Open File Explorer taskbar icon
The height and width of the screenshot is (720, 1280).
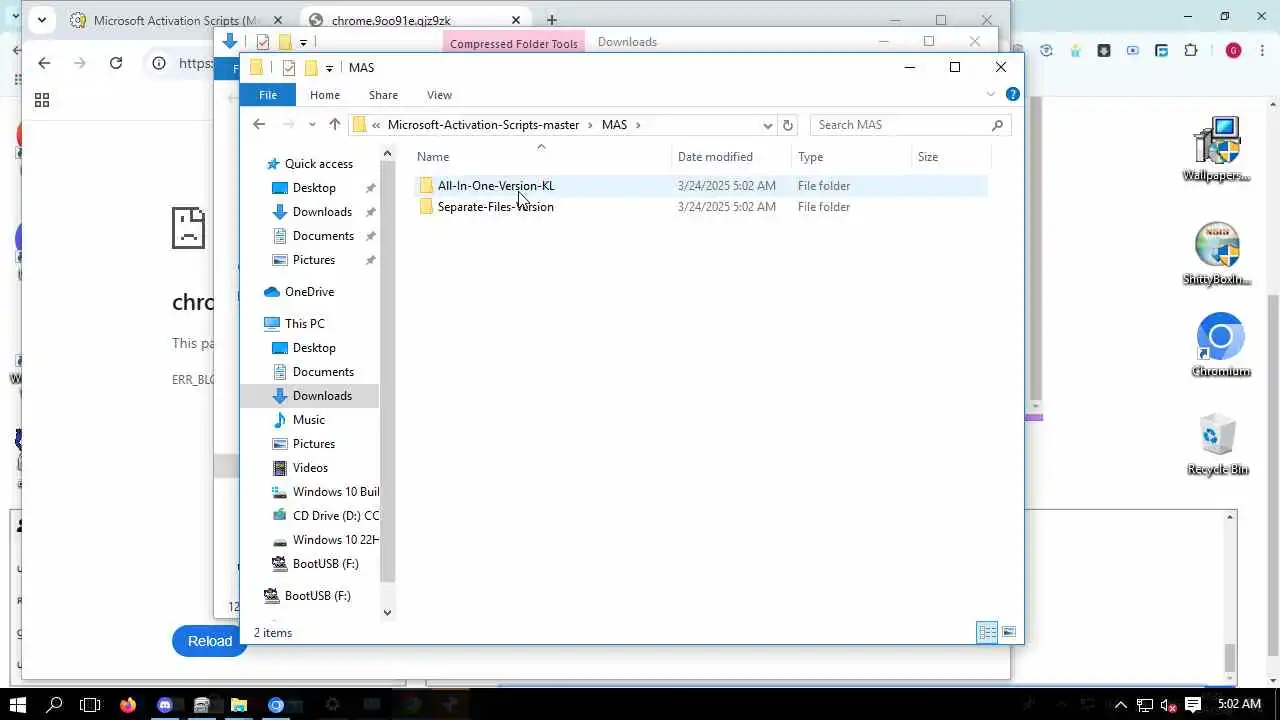(x=239, y=705)
